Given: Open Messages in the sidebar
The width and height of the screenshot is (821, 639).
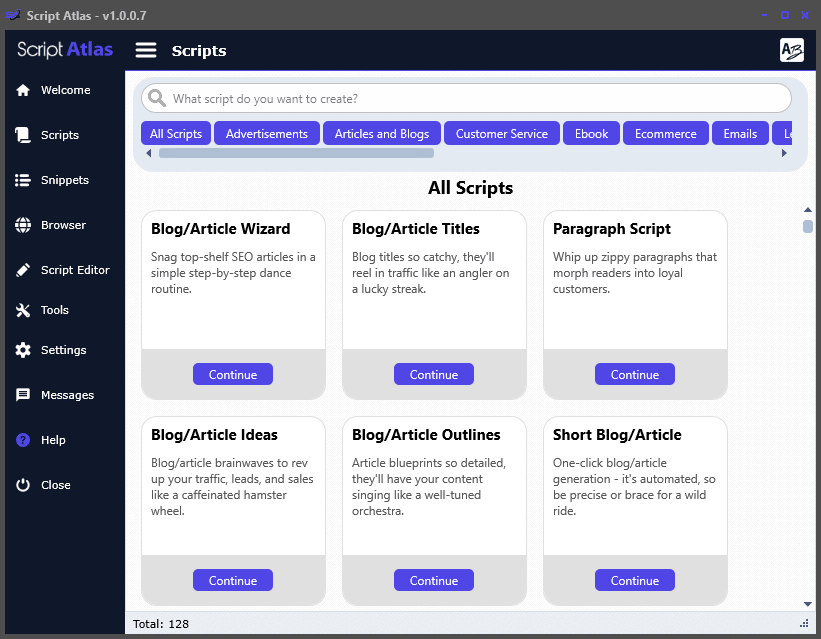Looking at the screenshot, I should click(68, 395).
